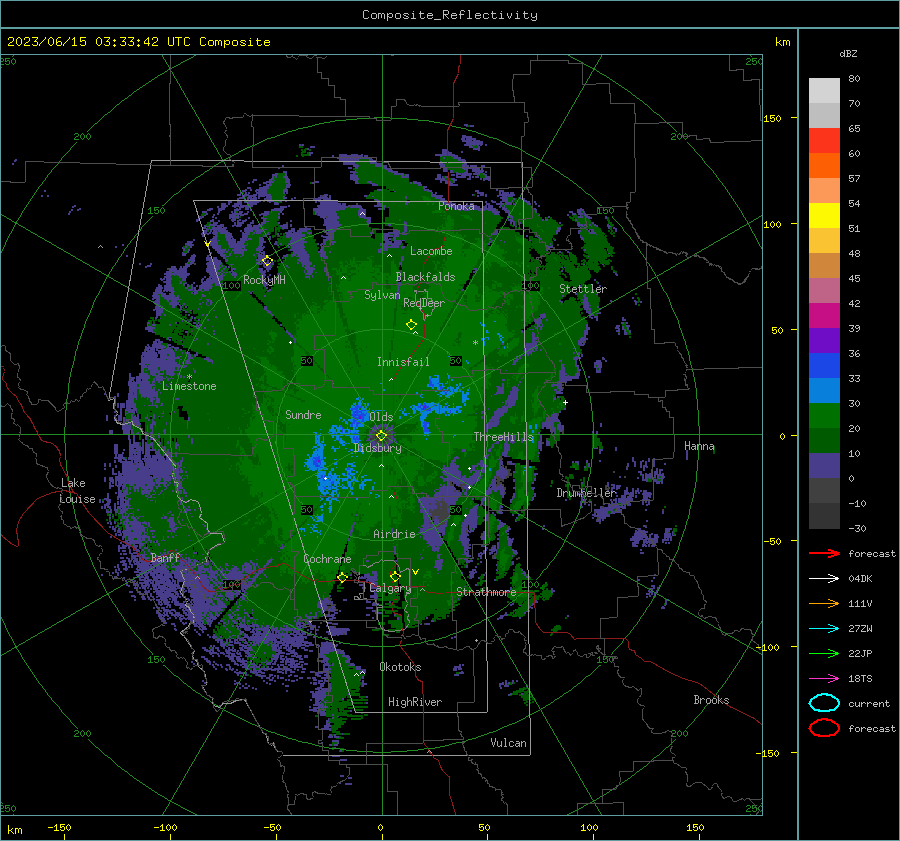This screenshot has width=900, height=841.
Task: Click the Blackfalds city label
Action: tap(425, 277)
